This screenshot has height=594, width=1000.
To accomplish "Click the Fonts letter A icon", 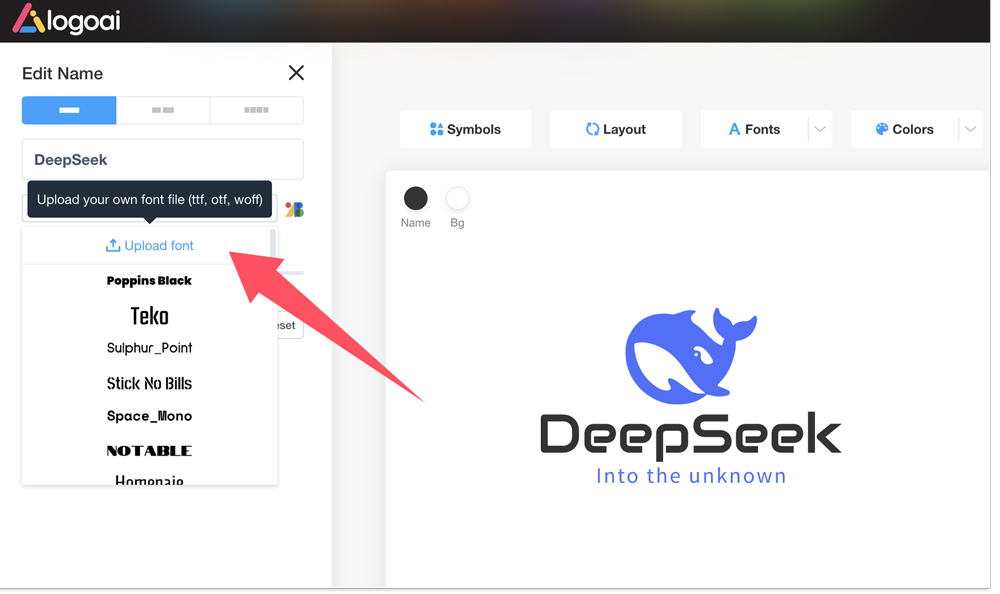I will tap(734, 129).
